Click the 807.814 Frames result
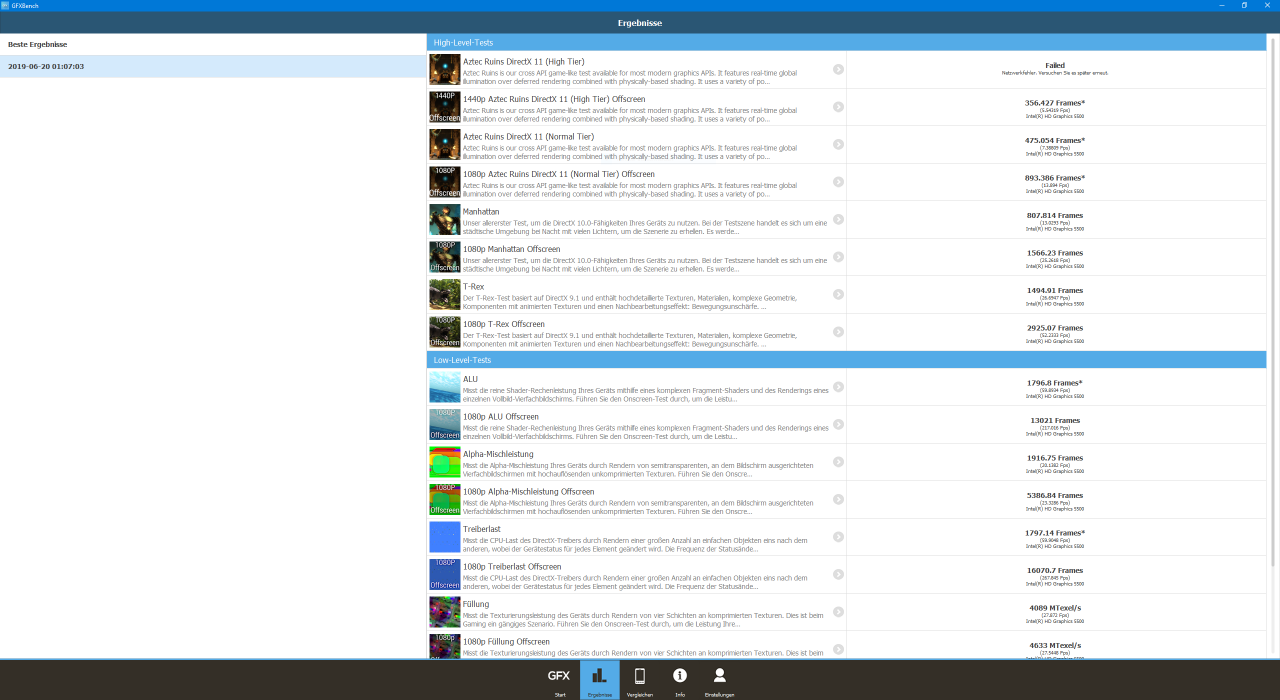 tap(1055, 215)
